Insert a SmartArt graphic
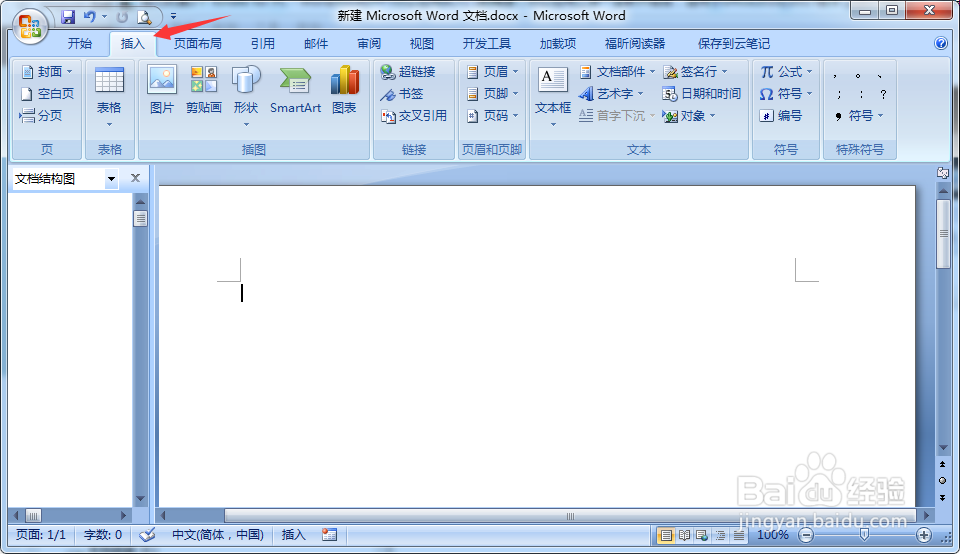The height and width of the screenshot is (554, 960). 295,90
